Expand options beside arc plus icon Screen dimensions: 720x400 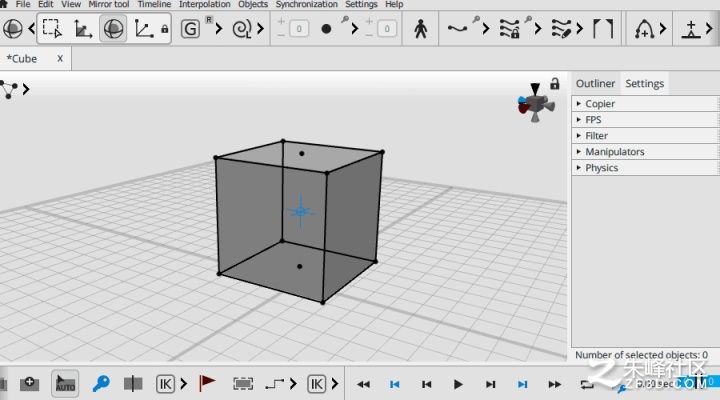(x=663, y=29)
